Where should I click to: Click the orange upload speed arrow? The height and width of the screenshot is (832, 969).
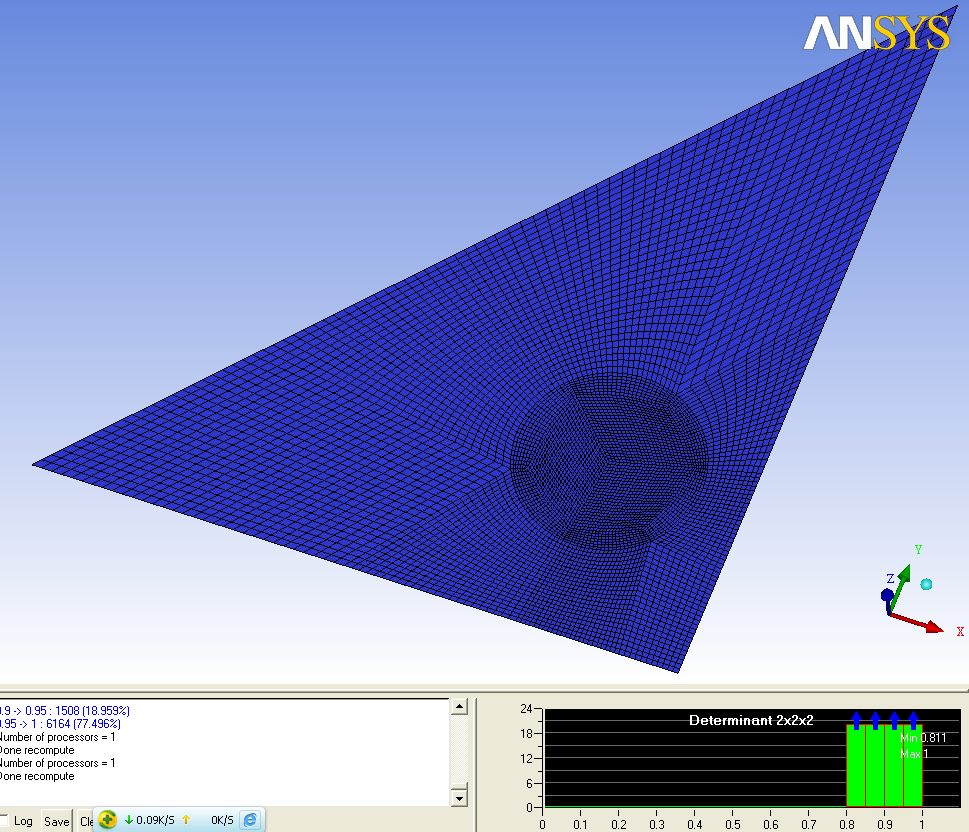[x=186, y=820]
